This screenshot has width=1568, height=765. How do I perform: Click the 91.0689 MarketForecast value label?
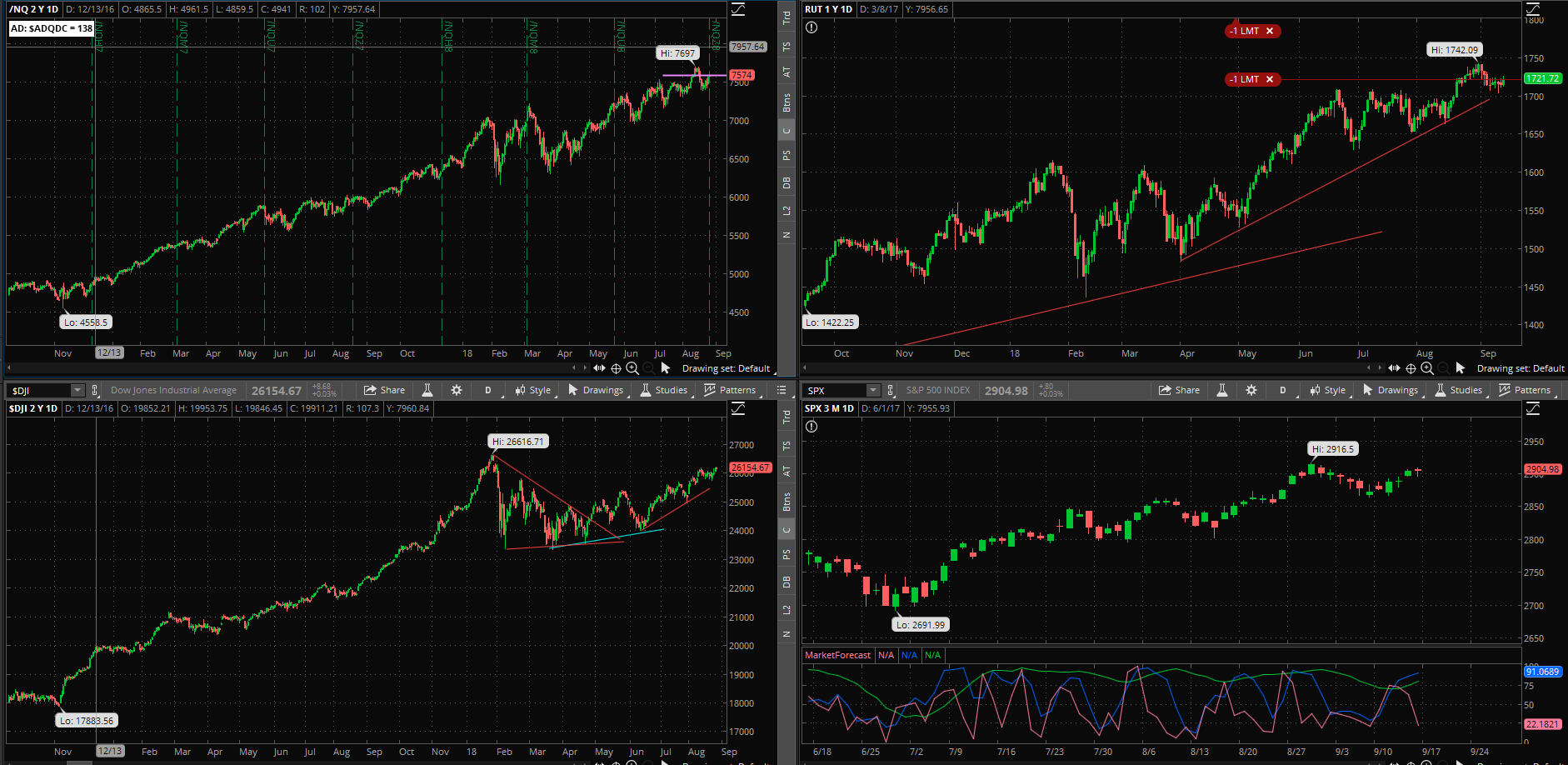(1543, 672)
